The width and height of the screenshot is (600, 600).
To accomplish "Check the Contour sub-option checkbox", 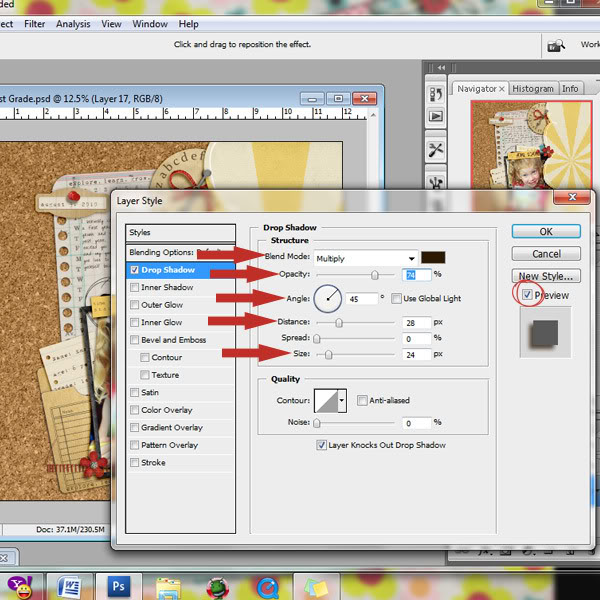I will click(x=145, y=357).
